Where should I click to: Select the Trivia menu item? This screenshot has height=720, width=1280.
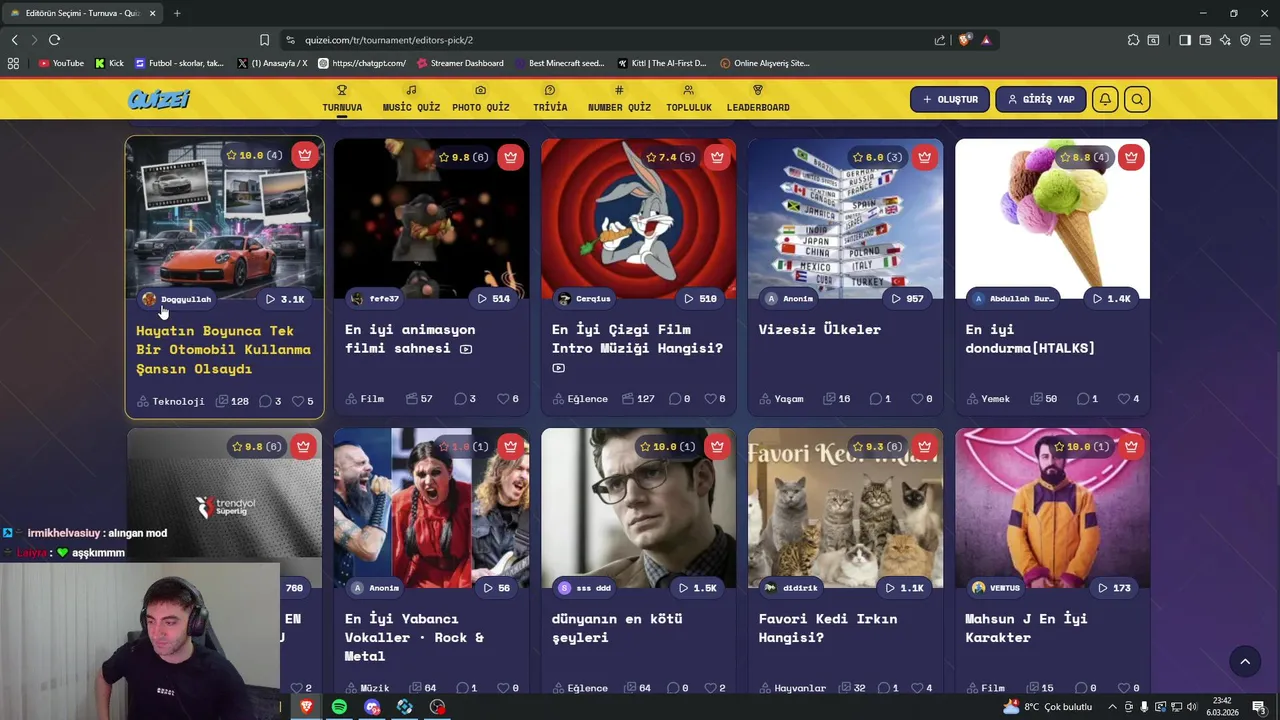click(x=550, y=98)
